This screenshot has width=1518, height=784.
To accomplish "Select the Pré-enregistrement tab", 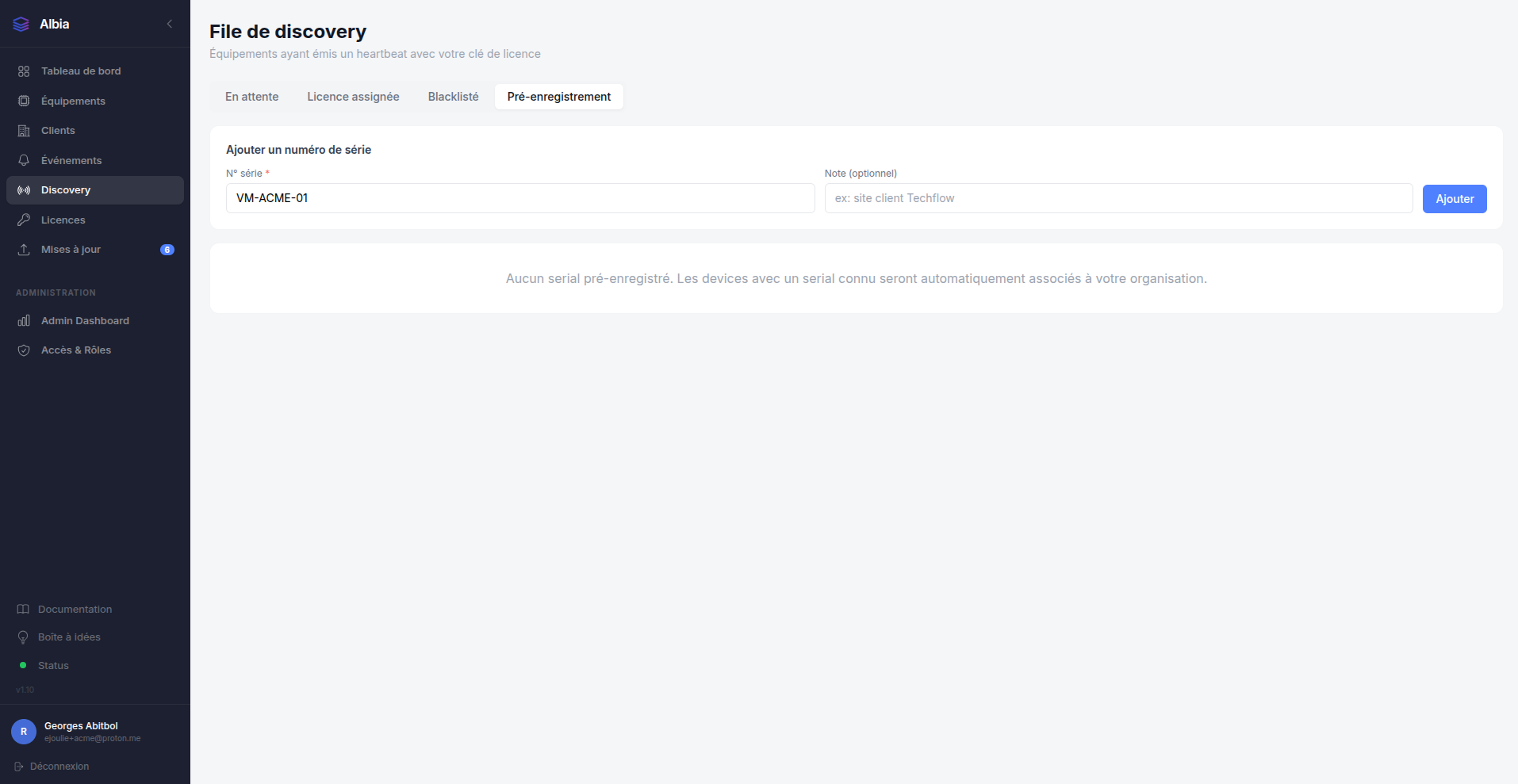I will tap(559, 97).
